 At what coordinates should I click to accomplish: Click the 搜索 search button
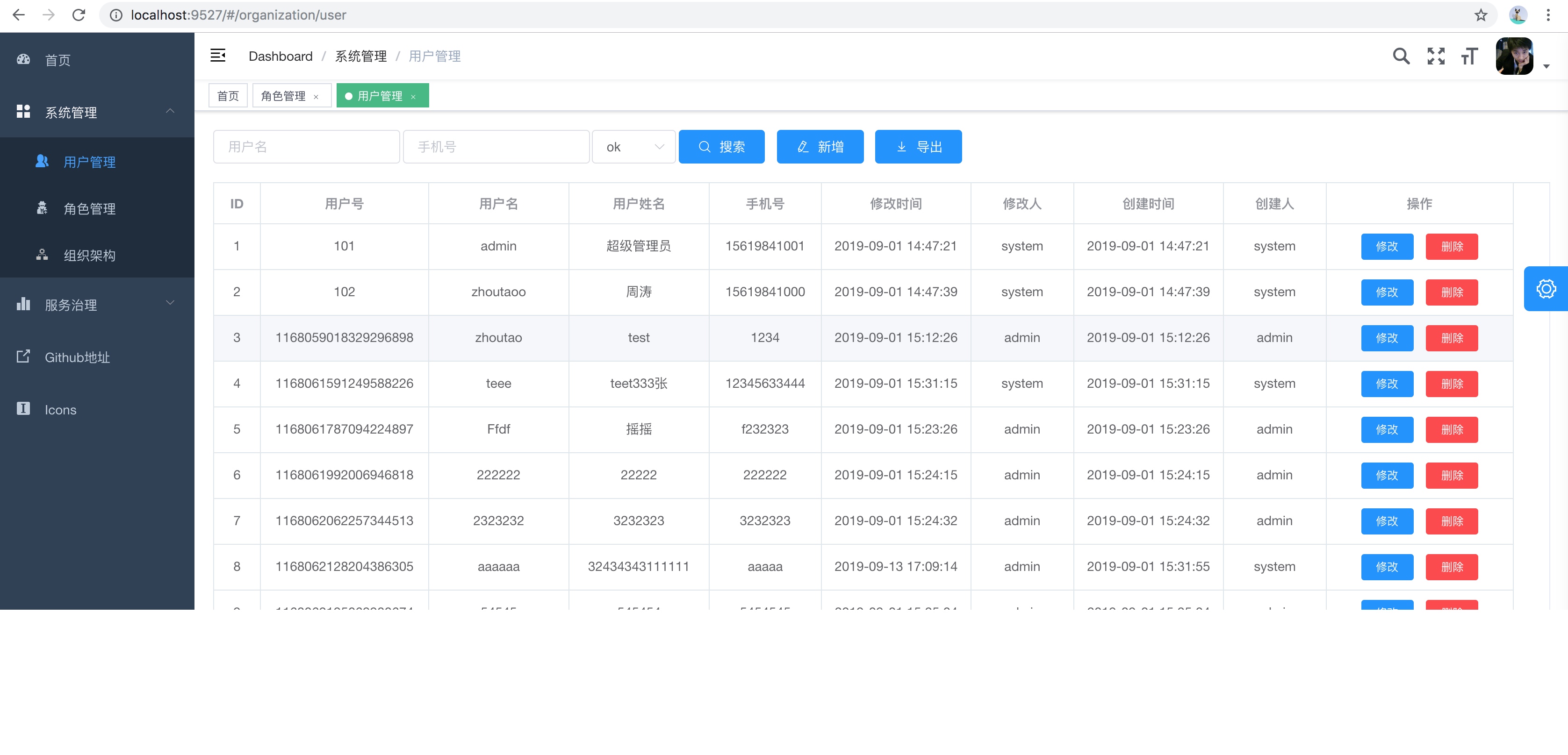pos(721,147)
